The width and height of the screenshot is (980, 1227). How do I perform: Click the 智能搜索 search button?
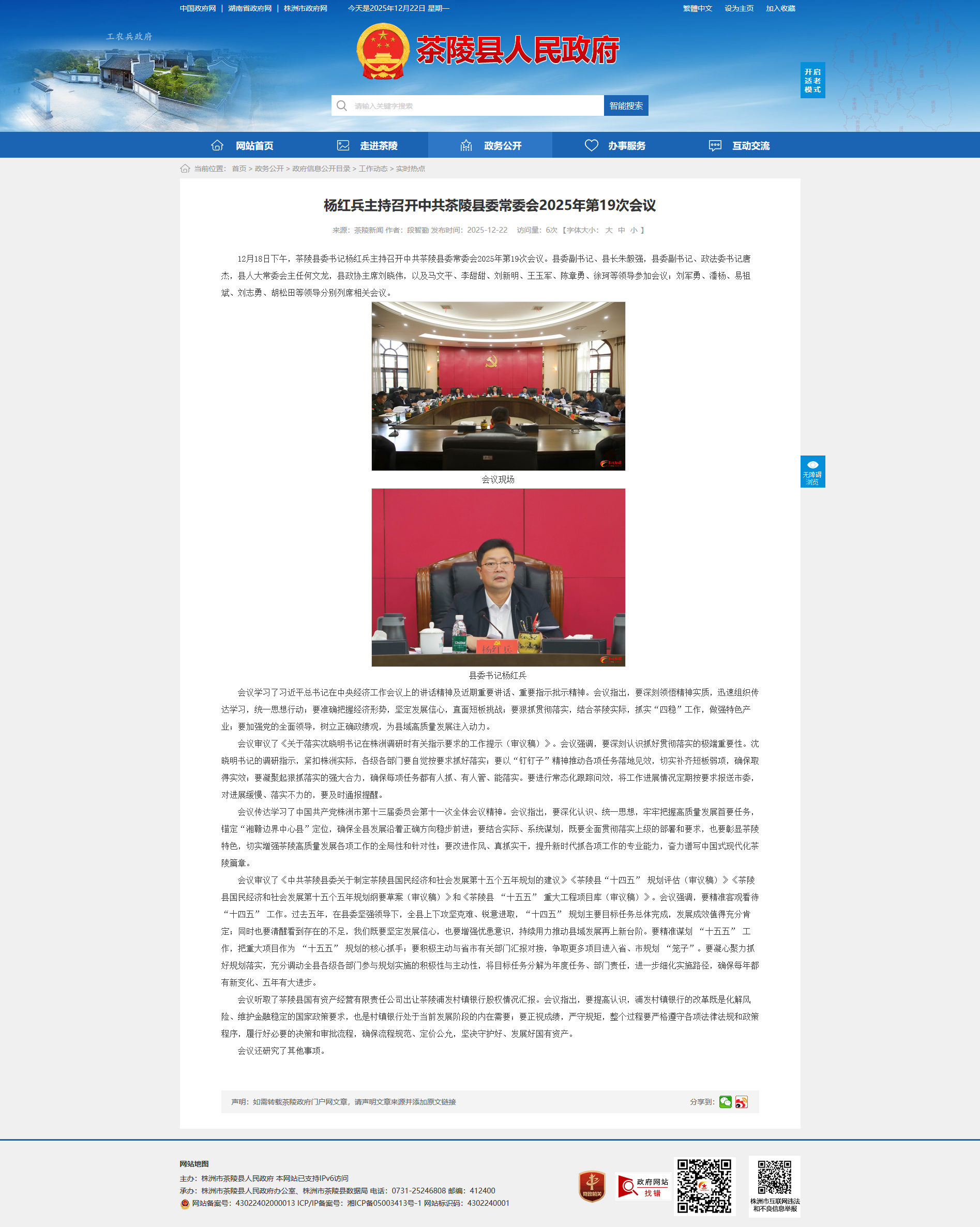[625, 106]
